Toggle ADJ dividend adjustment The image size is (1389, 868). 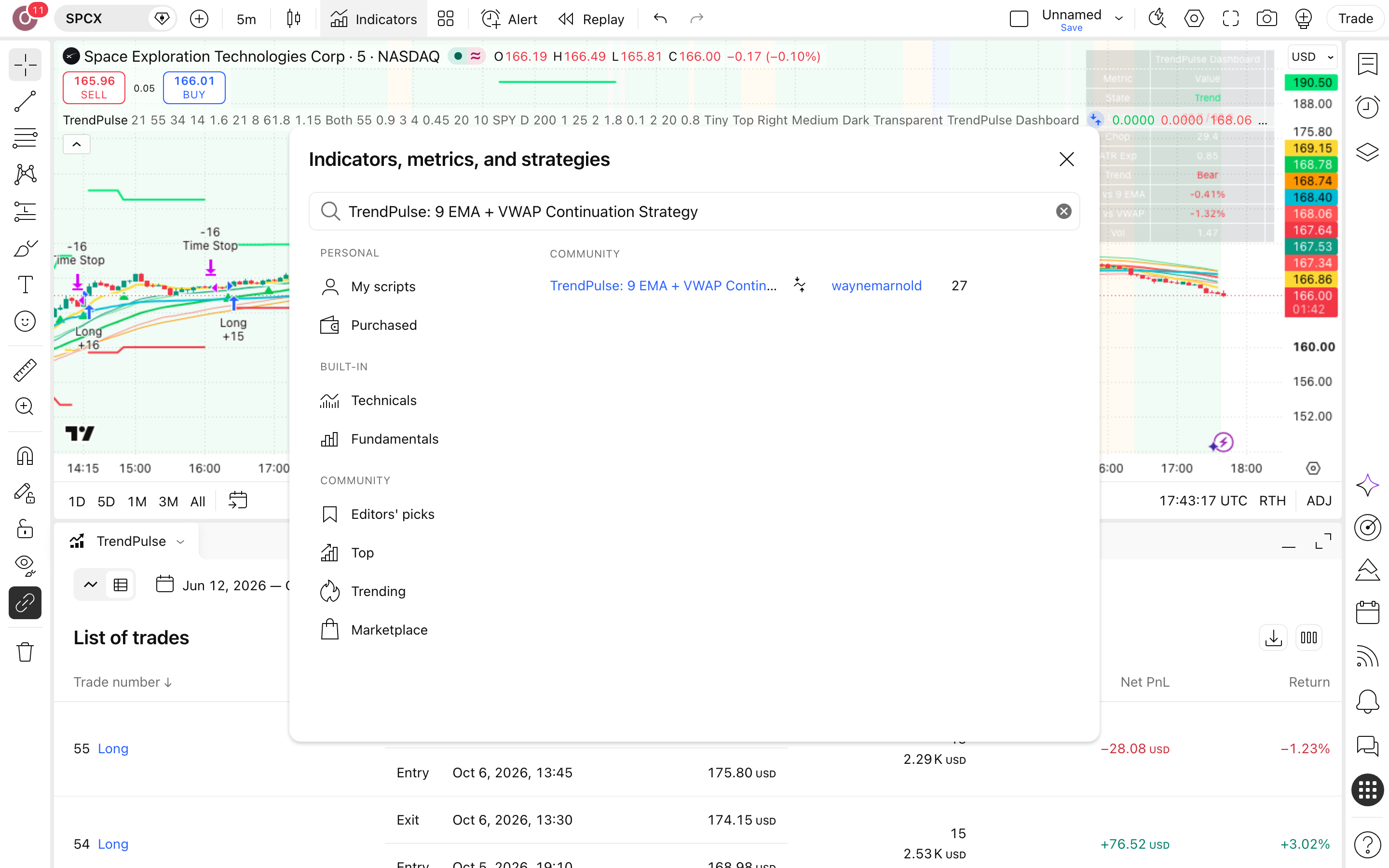[x=1319, y=501]
